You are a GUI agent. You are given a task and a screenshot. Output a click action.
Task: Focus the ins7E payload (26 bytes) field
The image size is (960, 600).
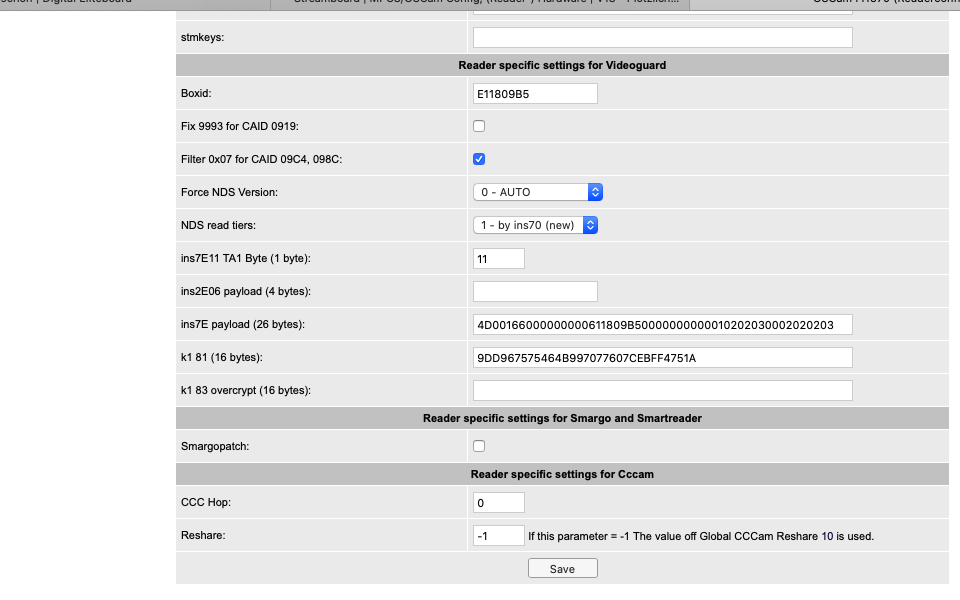click(662, 324)
